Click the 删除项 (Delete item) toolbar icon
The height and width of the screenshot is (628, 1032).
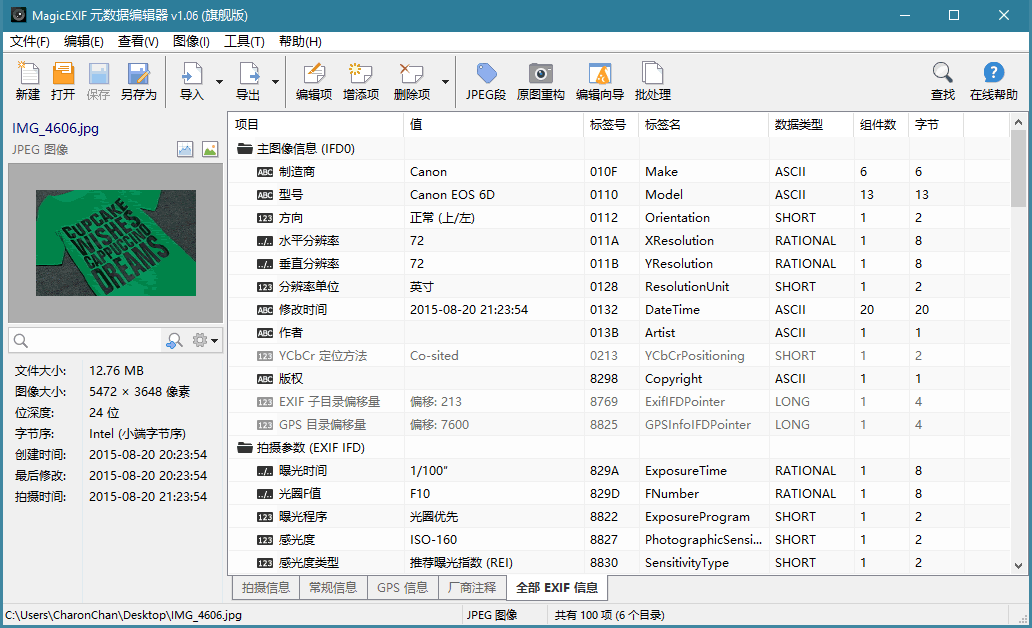click(x=411, y=73)
